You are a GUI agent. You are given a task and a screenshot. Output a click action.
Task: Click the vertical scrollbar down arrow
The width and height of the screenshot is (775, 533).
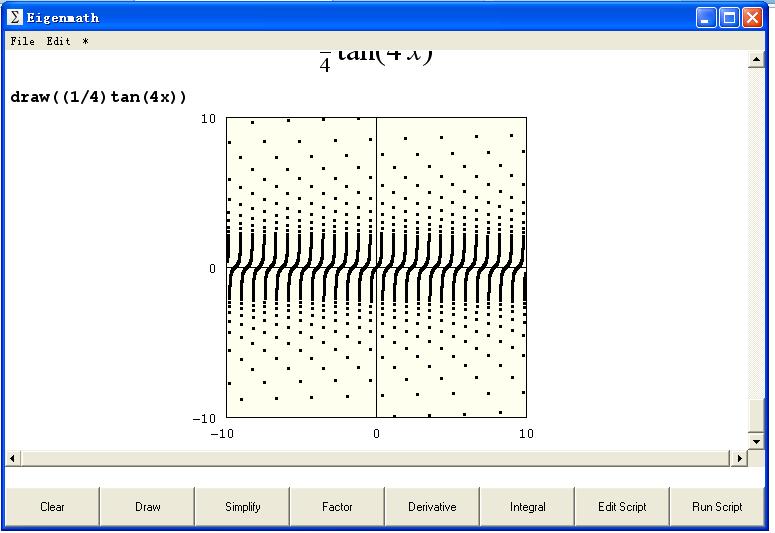tap(756, 441)
